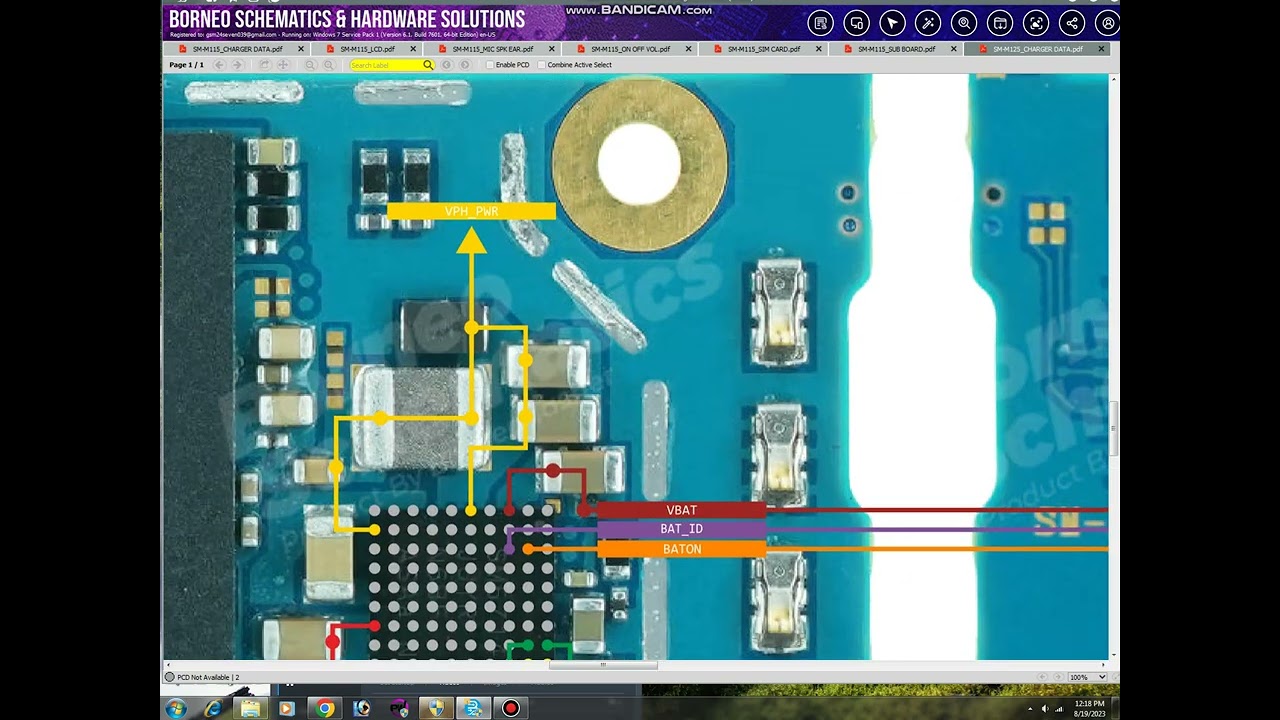The width and height of the screenshot is (1280, 720).
Task: Click the Search Label magnifier icon
Action: pyautogui.click(x=428, y=65)
